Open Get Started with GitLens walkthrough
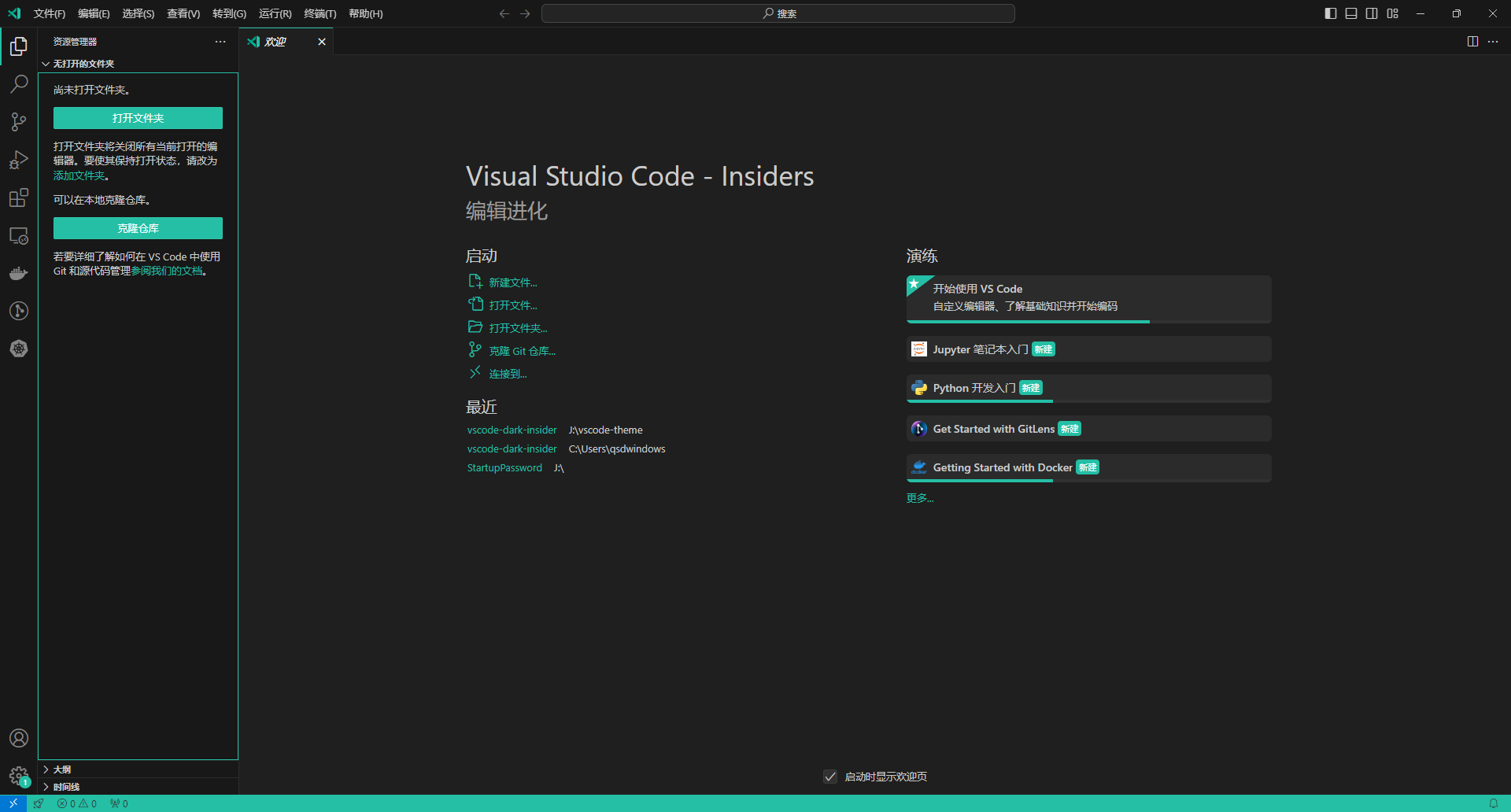This screenshot has height=812, width=1511. pyautogui.click(x=1088, y=429)
